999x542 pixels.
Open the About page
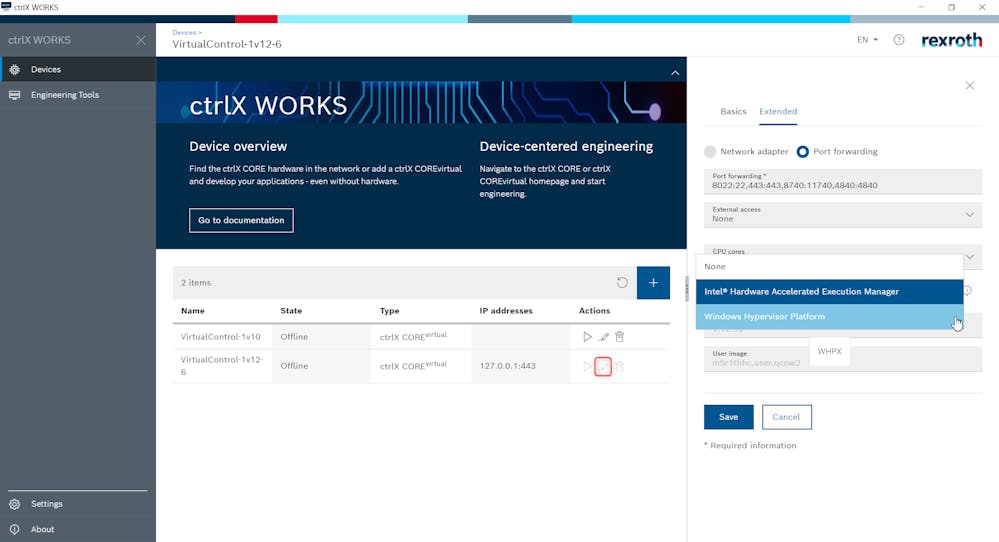(x=78, y=529)
